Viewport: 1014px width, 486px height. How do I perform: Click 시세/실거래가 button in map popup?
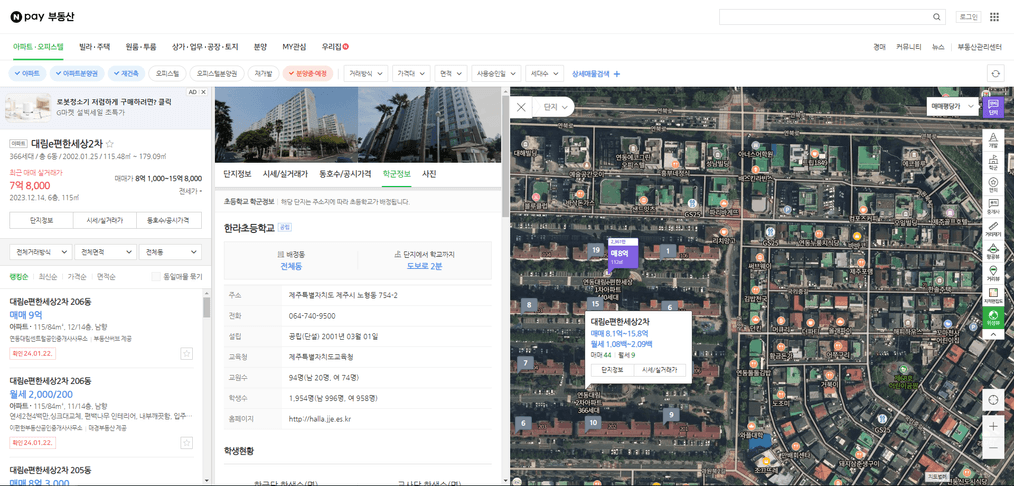[659, 370]
